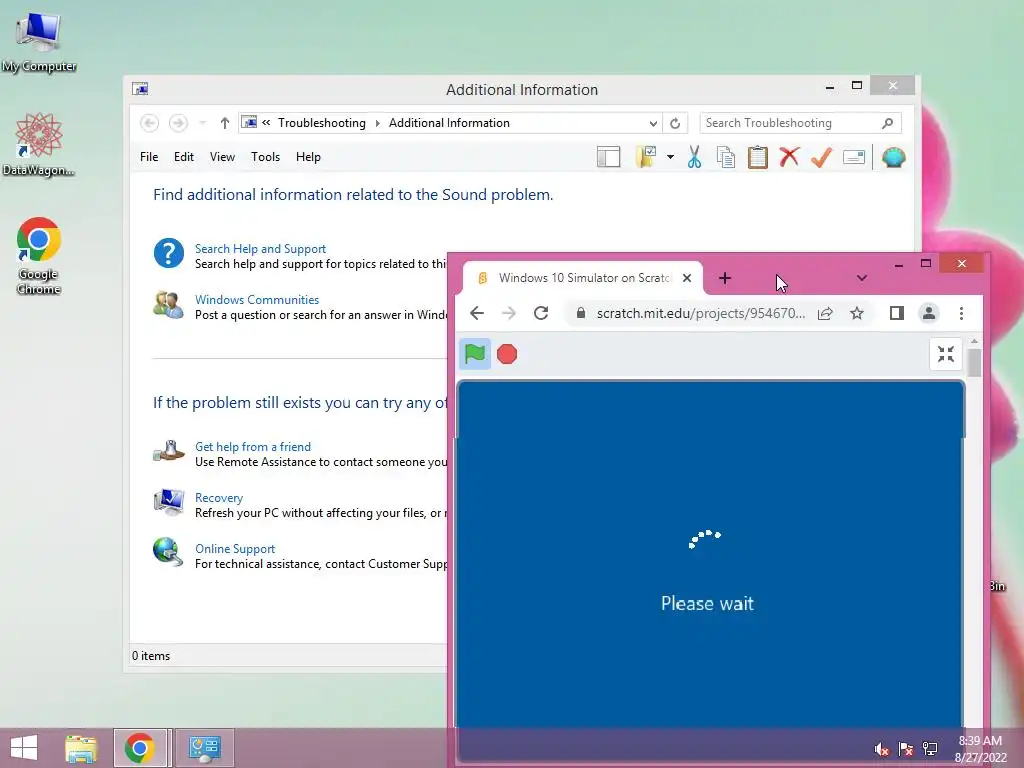Open the Tools menu in Additional Information window
Screen dimensions: 1024x768
tap(265, 157)
